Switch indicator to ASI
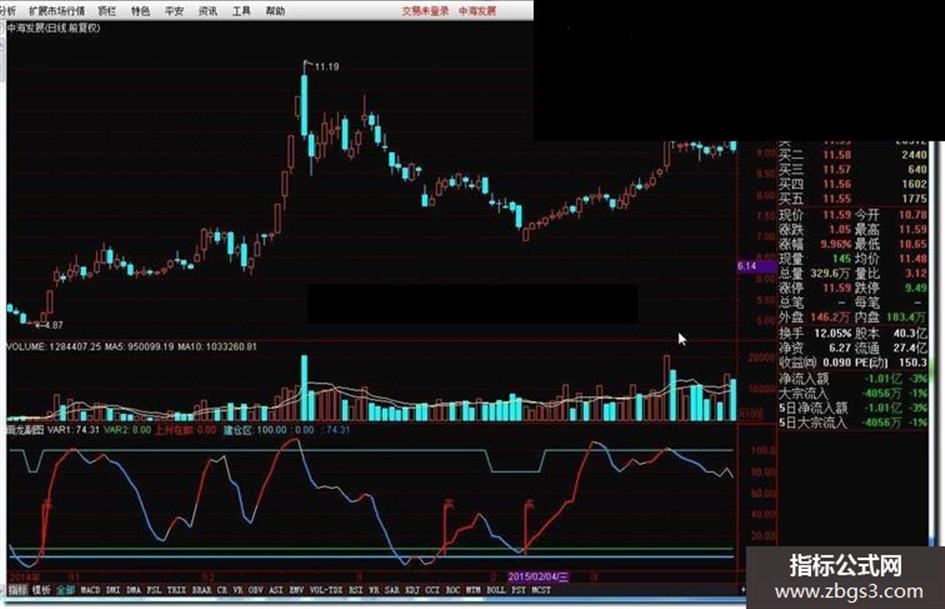This screenshot has width=945, height=609. [276, 590]
